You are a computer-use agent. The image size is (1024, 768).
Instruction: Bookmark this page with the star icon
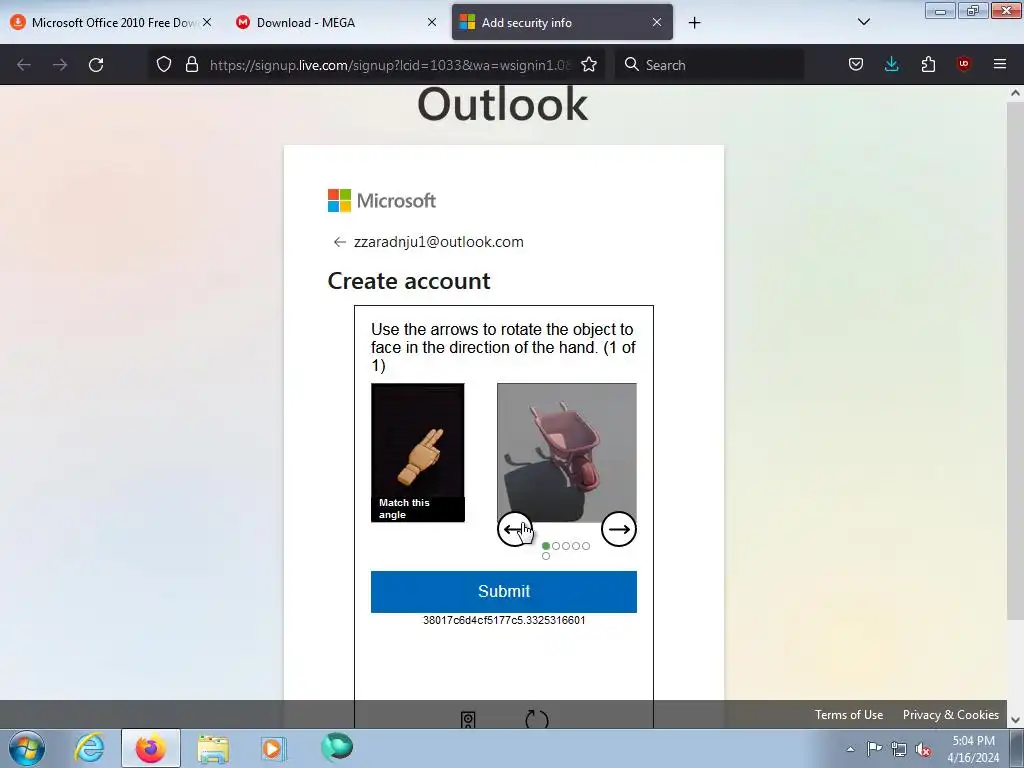tap(589, 64)
